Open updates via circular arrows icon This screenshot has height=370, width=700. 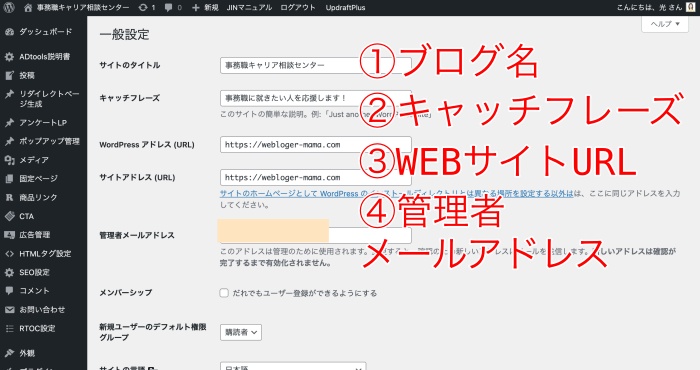click(143, 8)
